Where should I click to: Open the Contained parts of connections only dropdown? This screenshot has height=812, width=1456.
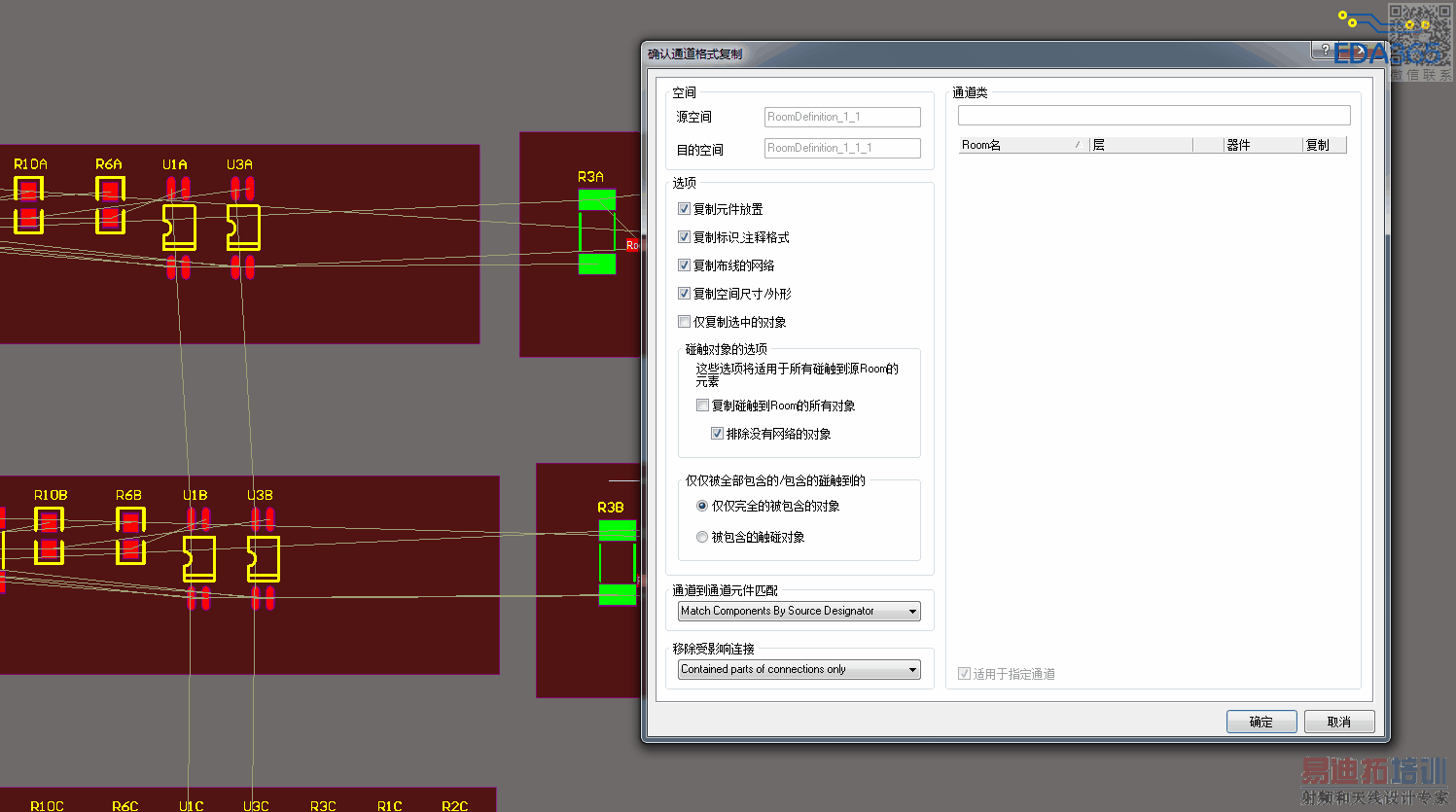pyautogui.click(x=799, y=670)
